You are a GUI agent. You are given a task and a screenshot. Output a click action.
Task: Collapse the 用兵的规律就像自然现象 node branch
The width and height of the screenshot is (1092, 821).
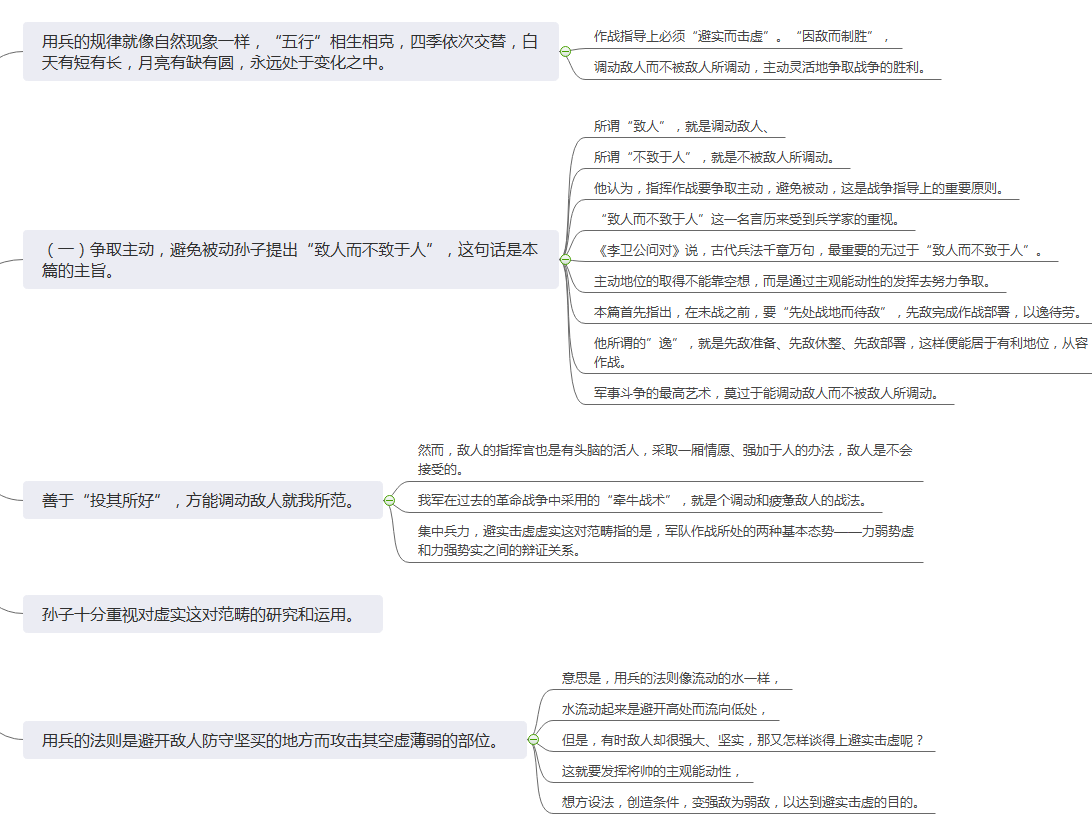[x=566, y=52]
